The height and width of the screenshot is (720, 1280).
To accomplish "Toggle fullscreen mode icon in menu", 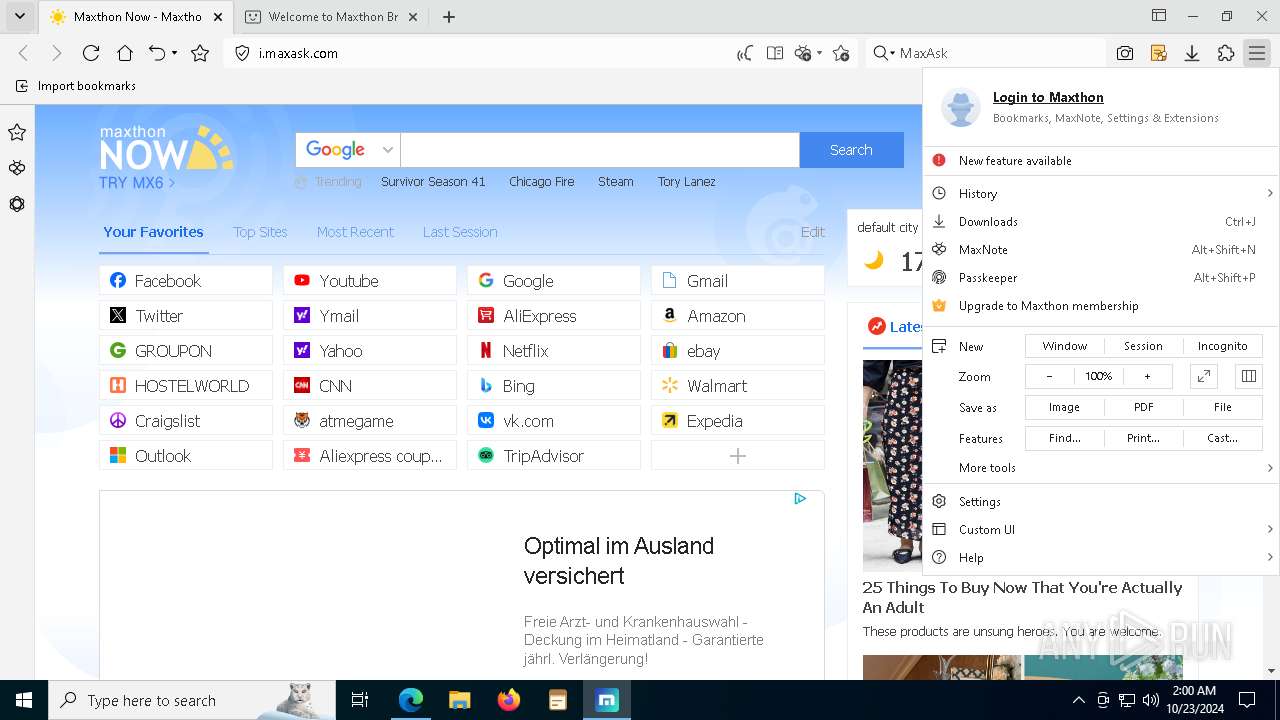I will pyautogui.click(x=1204, y=376).
